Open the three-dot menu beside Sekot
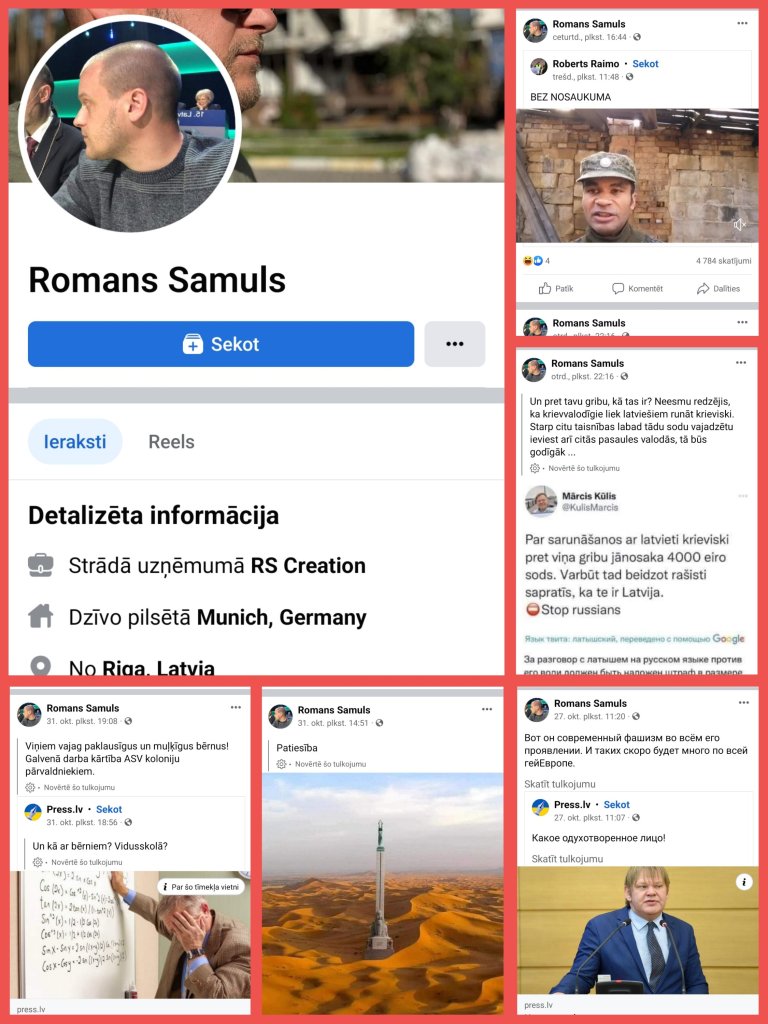 pos(455,344)
